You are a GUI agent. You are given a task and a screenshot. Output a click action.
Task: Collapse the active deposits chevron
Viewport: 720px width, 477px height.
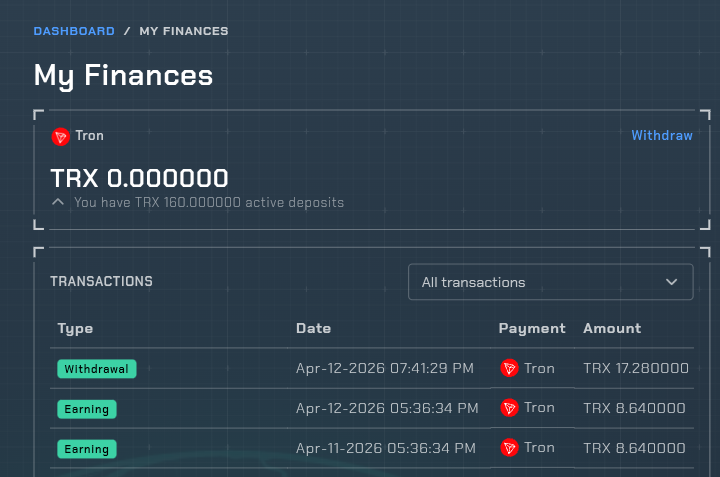(58, 202)
